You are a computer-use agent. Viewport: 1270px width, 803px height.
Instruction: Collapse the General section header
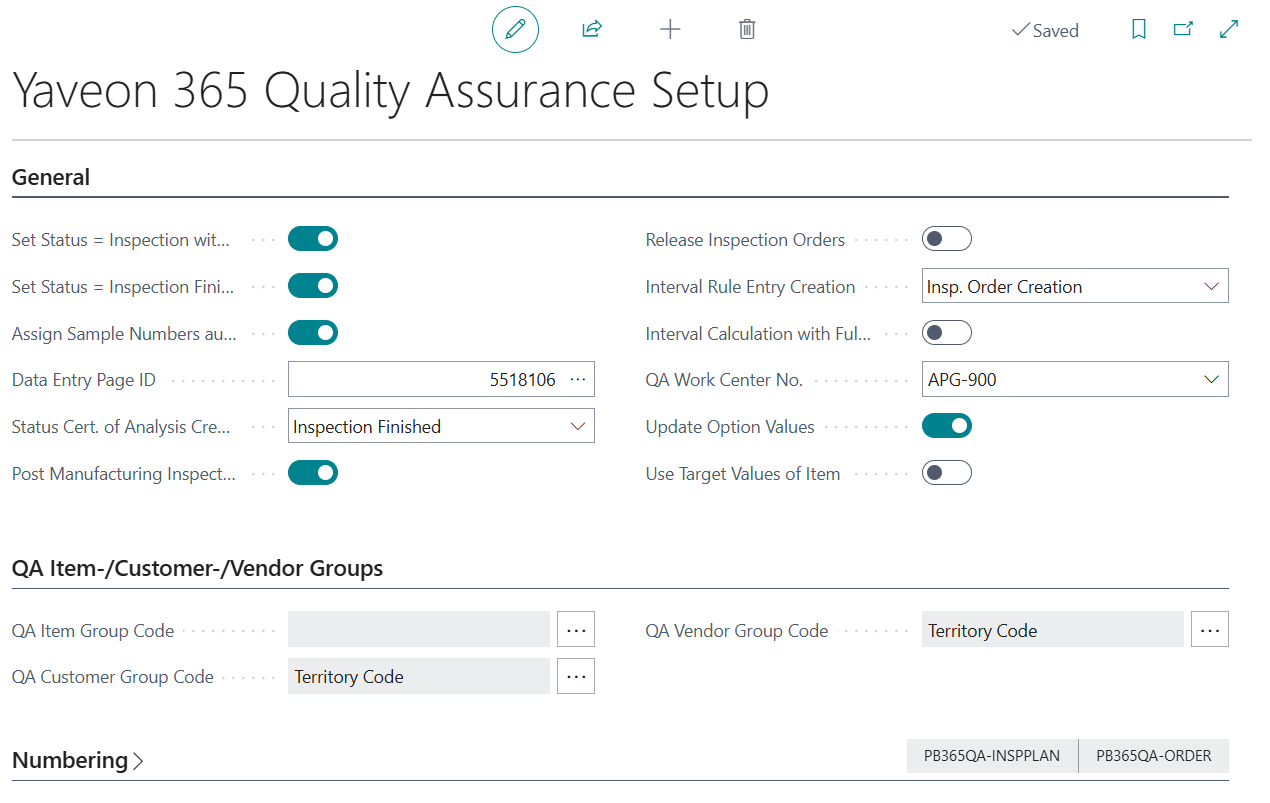[x=51, y=177]
